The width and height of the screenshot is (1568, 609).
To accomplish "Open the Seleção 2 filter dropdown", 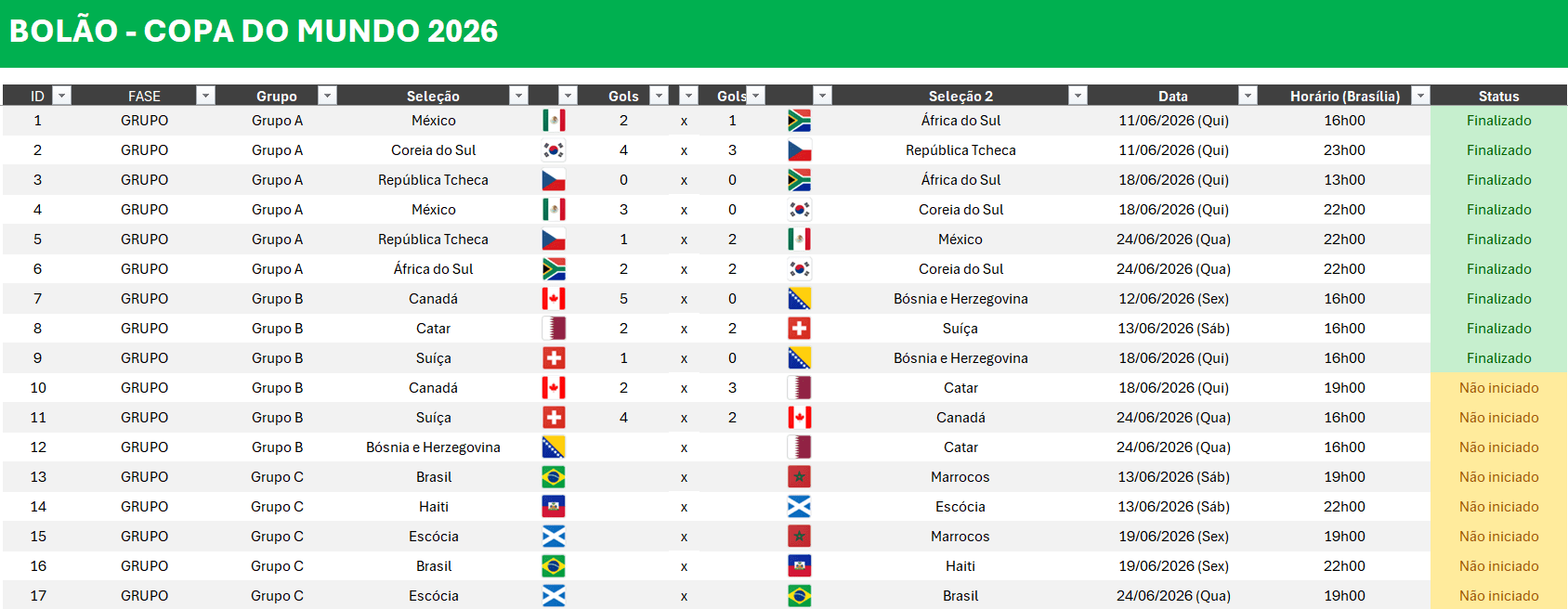I will (1078, 96).
